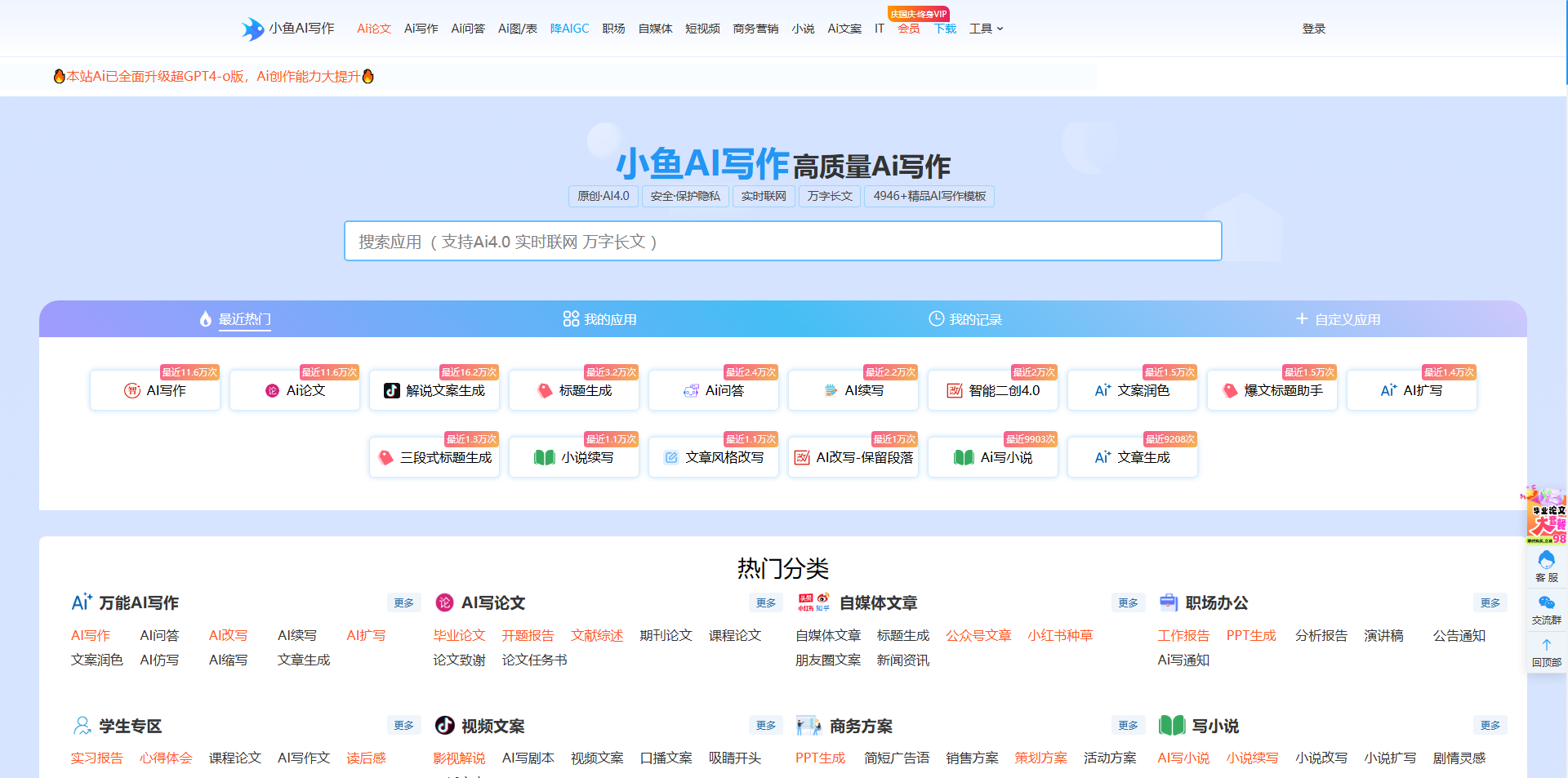This screenshot has width=1568, height=778.
Task: Open the AI写作 hot app card
Action: coord(155,390)
